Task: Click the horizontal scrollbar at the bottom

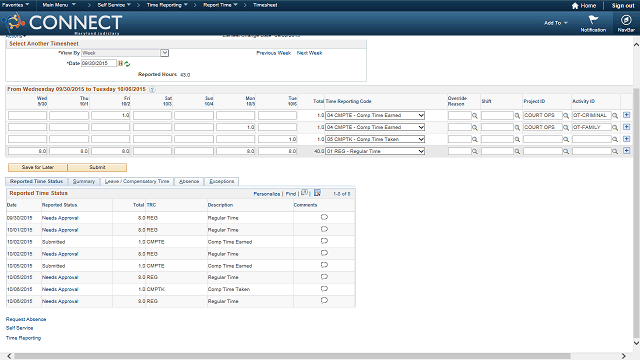Action: point(292,356)
